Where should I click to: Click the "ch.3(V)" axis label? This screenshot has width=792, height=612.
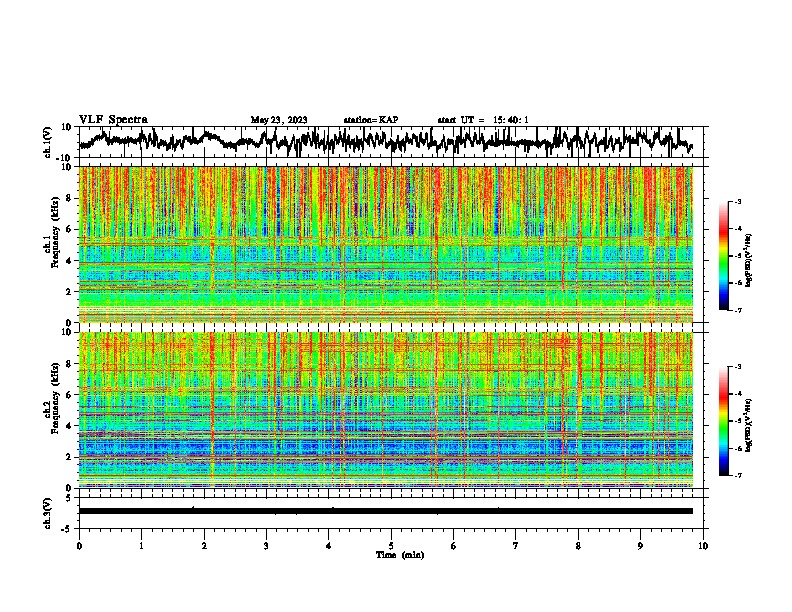tap(48, 513)
